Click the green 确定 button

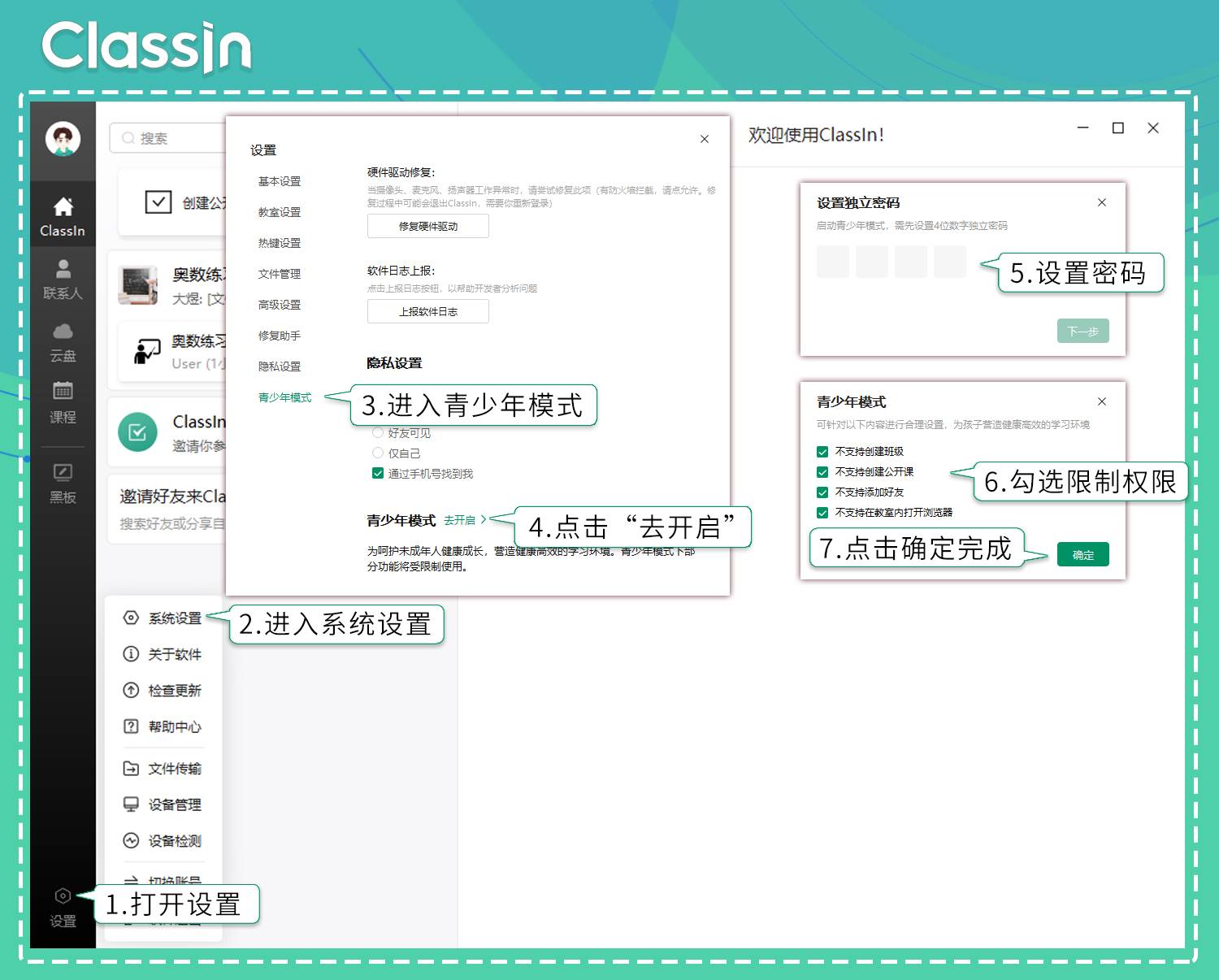click(x=1083, y=554)
